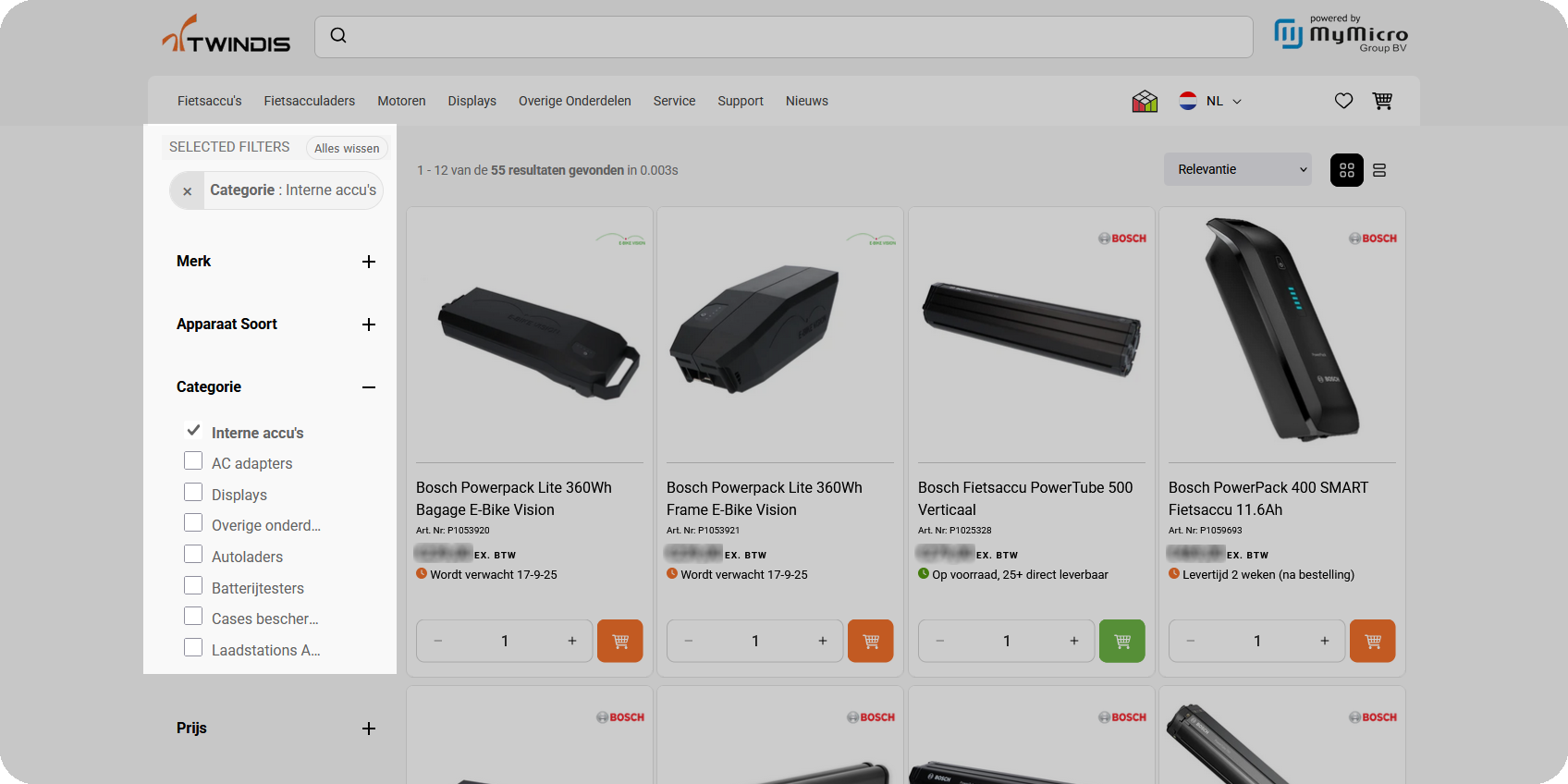Click quantity field for PowerPack 400 SMART
The image size is (1568, 784).
[x=1257, y=641]
